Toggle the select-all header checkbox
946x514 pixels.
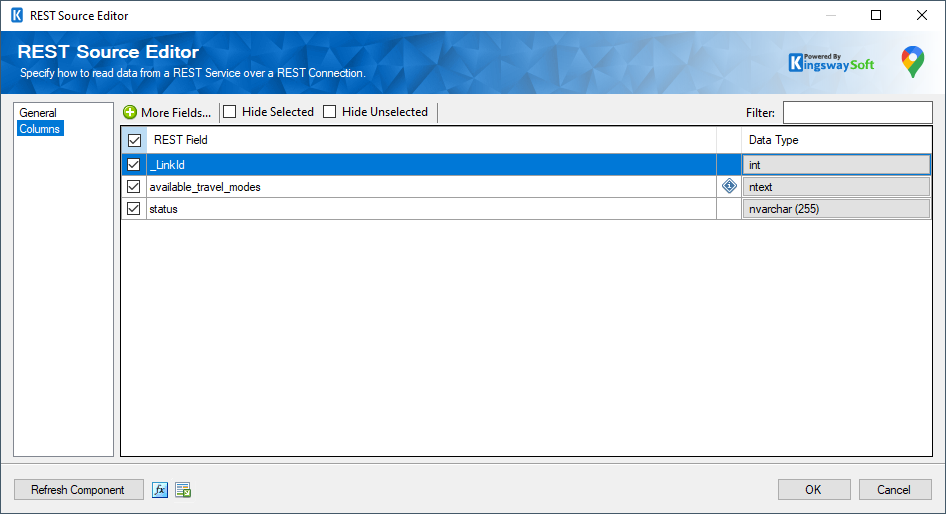click(134, 141)
